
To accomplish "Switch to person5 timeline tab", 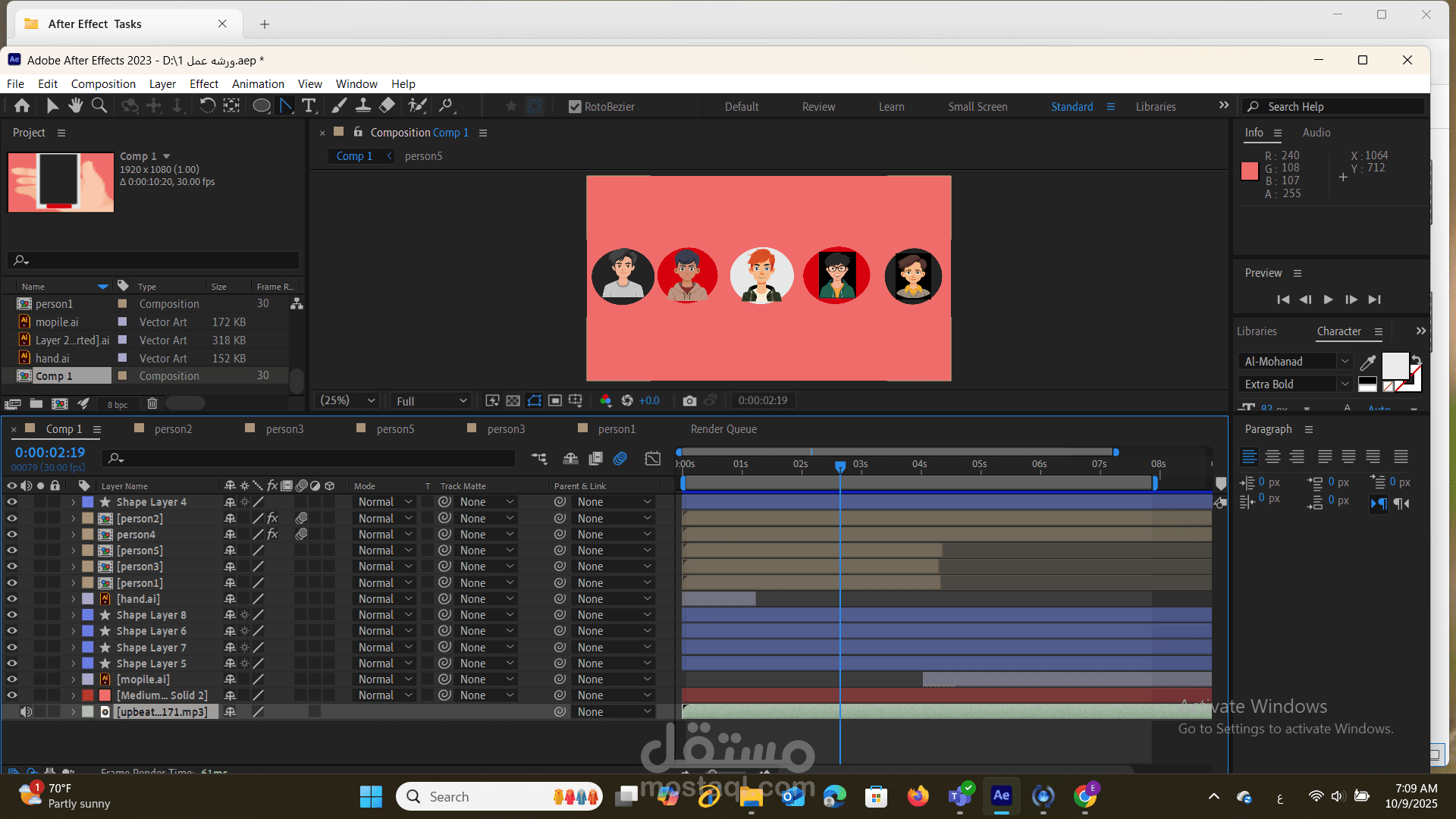I will click(x=395, y=429).
